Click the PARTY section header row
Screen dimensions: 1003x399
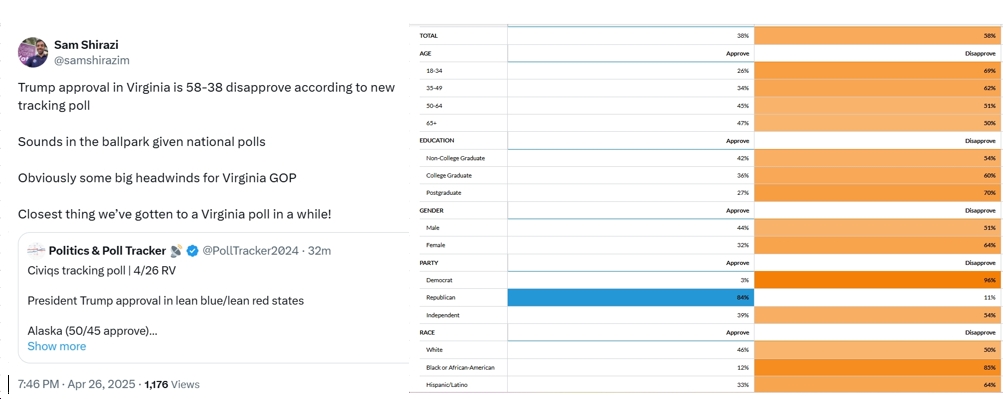pos(705,263)
